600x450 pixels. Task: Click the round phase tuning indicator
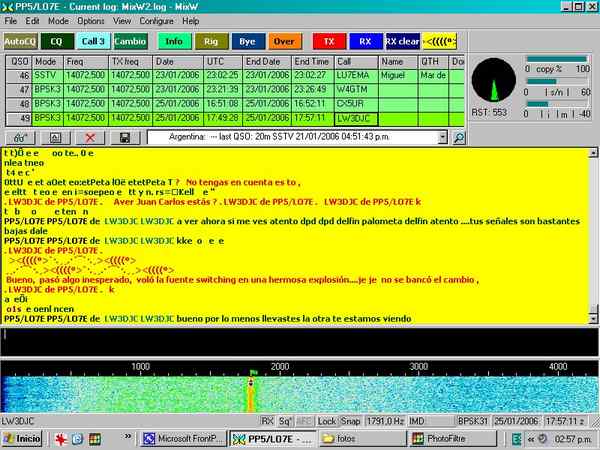pos(494,80)
